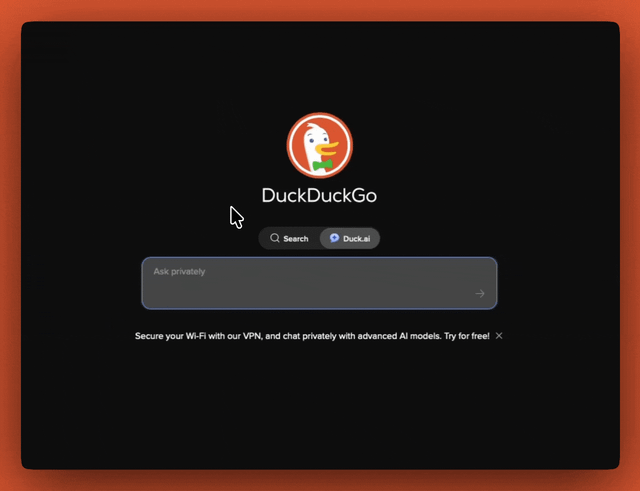Click the empty dark area below the banner

pos(319,410)
